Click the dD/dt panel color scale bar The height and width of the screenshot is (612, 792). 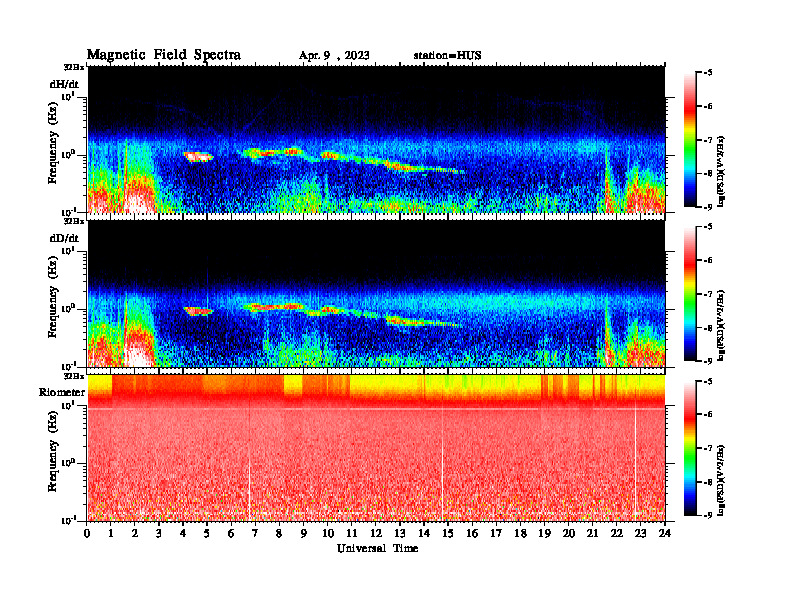point(690,294)
